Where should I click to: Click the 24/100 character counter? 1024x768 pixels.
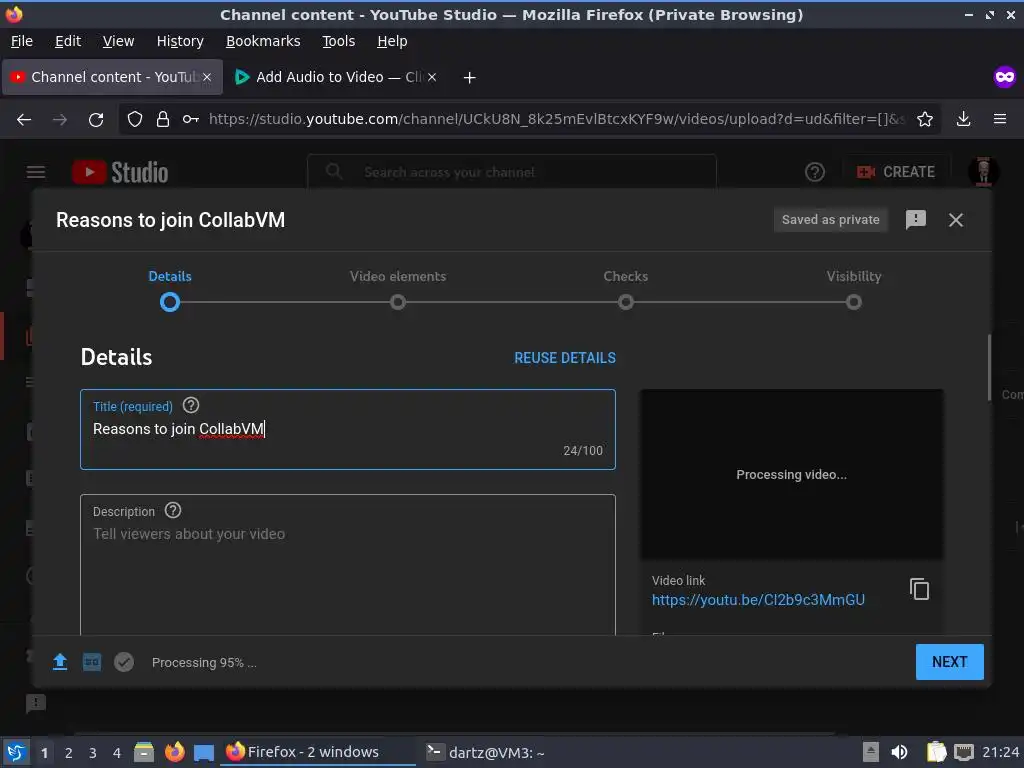(x=583, y=451)
